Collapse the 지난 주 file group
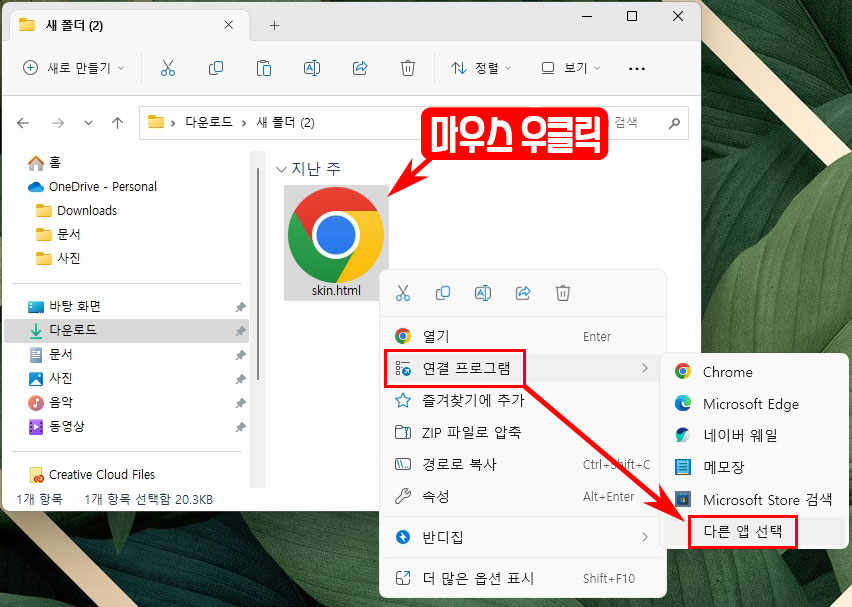 pyautogui.click(x=281, y=169)
